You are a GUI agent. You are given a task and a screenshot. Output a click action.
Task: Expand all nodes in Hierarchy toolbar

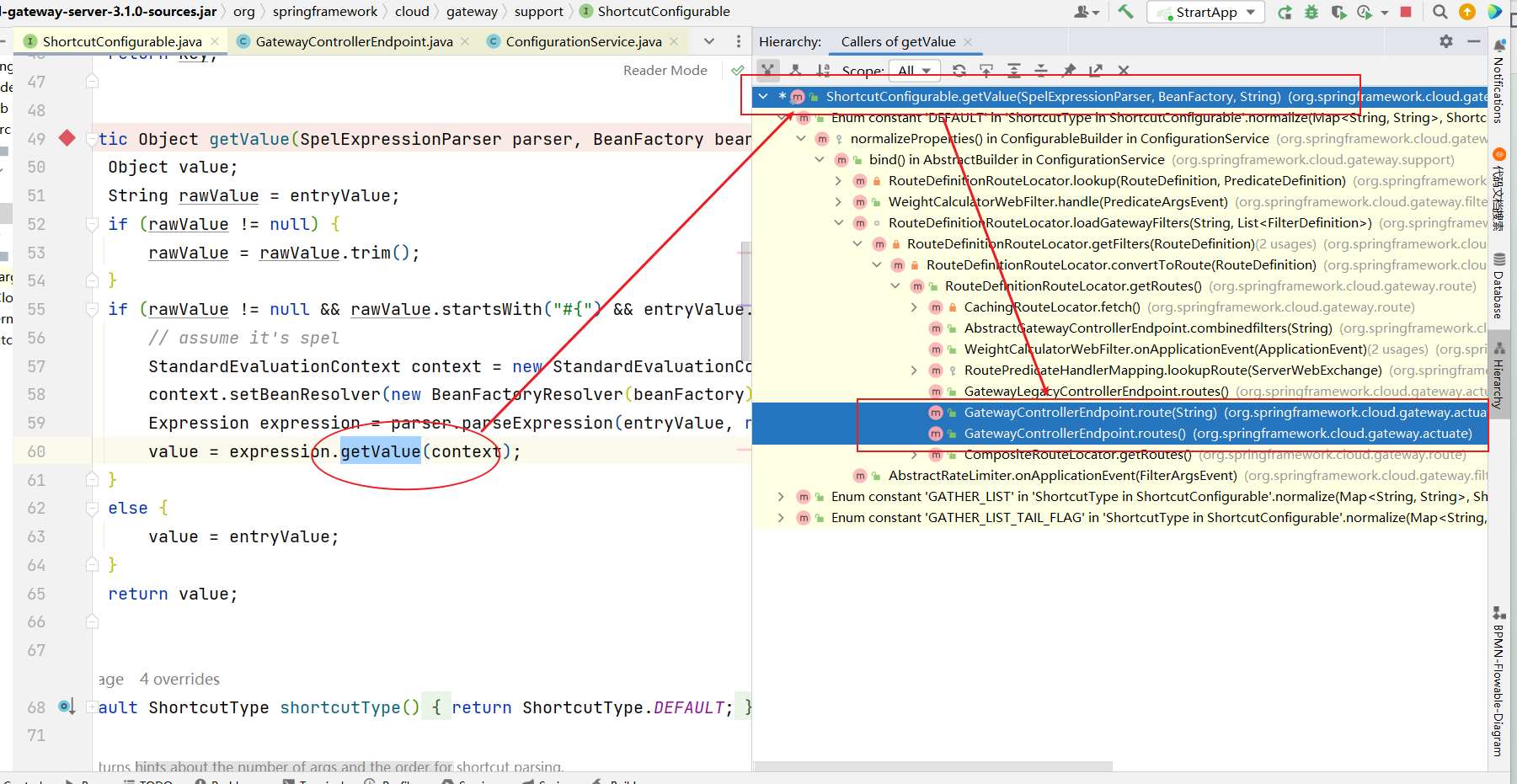point(1014,71)
